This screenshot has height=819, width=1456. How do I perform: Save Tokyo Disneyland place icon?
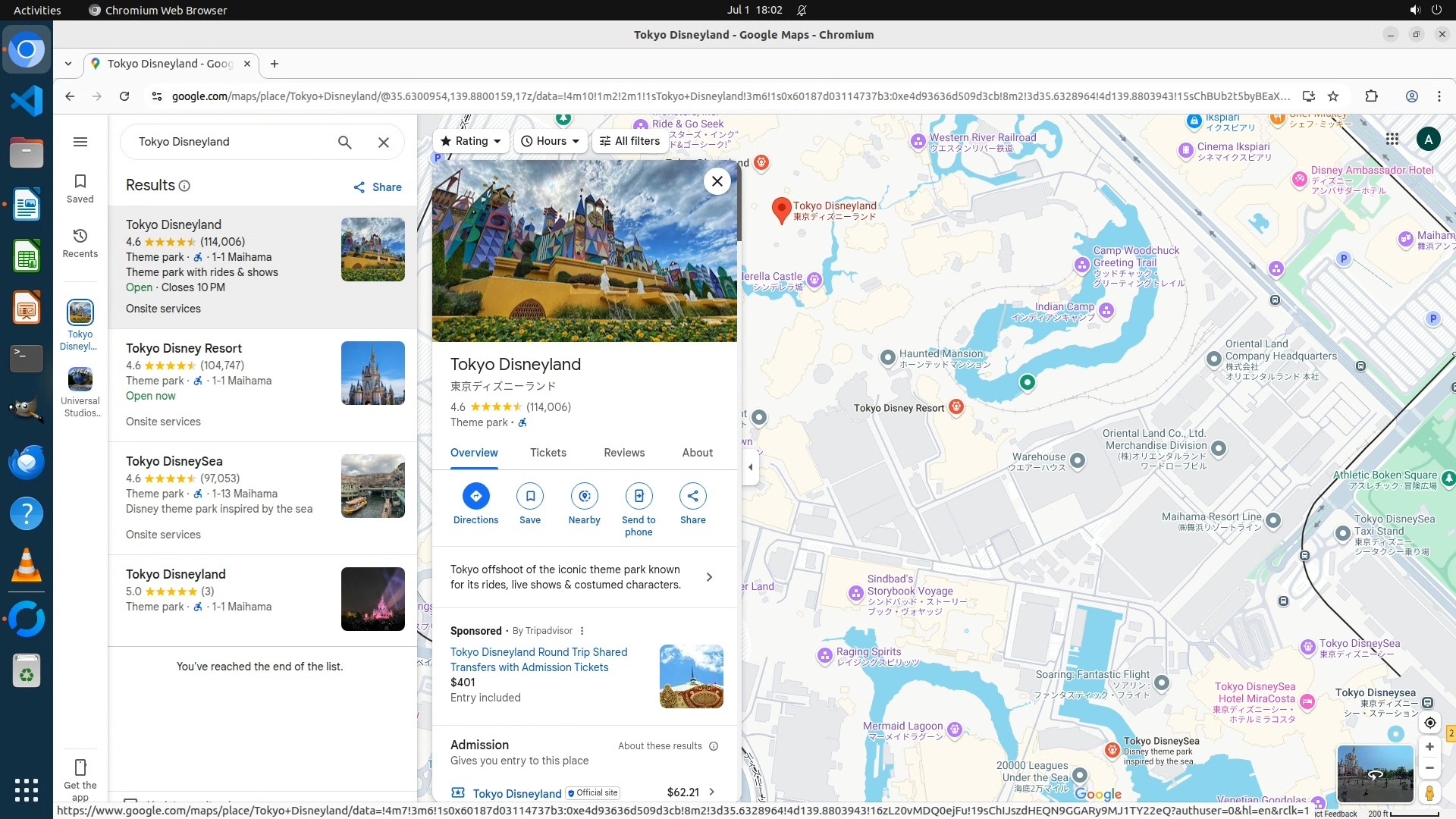tap(530, 496)
